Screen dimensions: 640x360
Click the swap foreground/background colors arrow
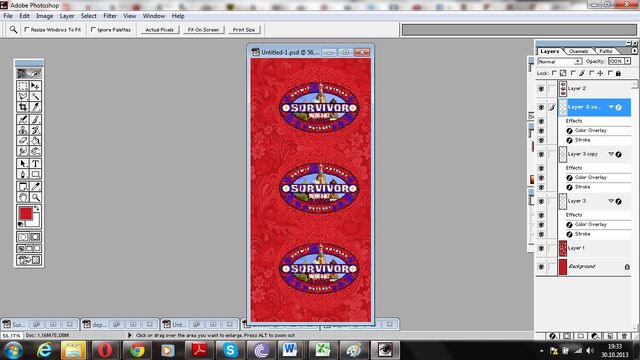coord(37,209)
